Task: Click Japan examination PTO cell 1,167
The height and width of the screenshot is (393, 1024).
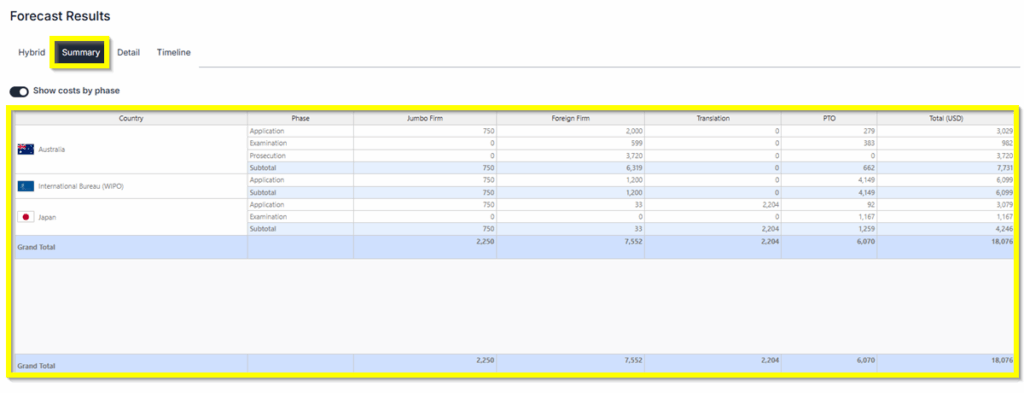Action: 829,217
